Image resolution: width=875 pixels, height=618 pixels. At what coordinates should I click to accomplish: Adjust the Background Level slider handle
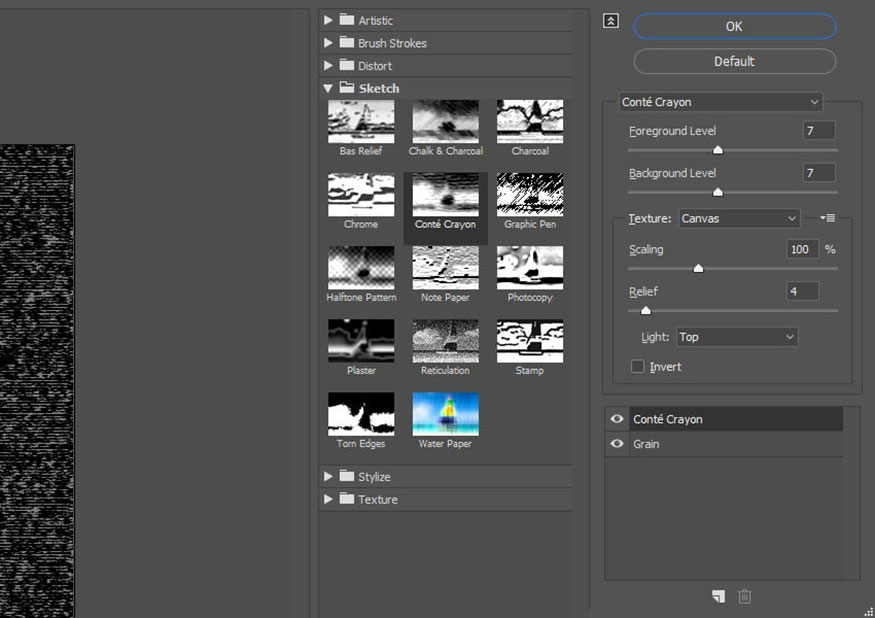(x=718, y=192)
